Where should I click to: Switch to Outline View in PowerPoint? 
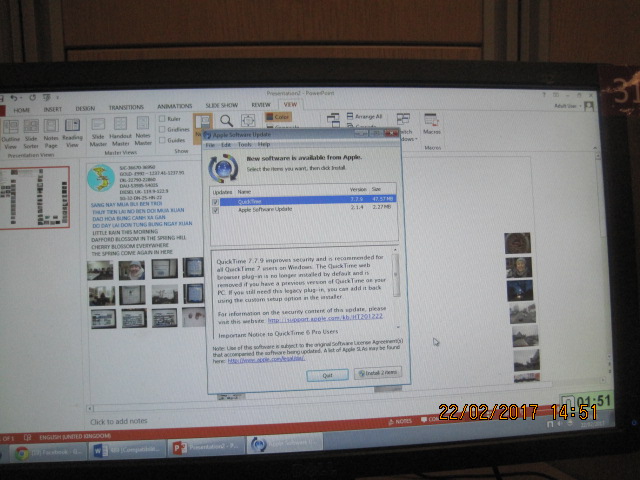[x=11, y=134]
